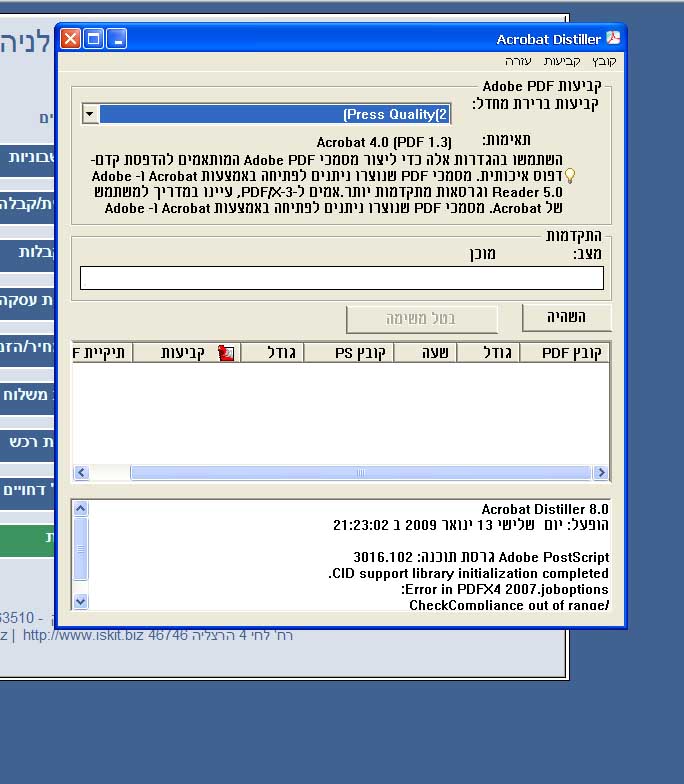The height and width of the screenshot is (784, 684).
Task: Click job list horizontal scrollbar left arrow
Action: tap(82, 472)
